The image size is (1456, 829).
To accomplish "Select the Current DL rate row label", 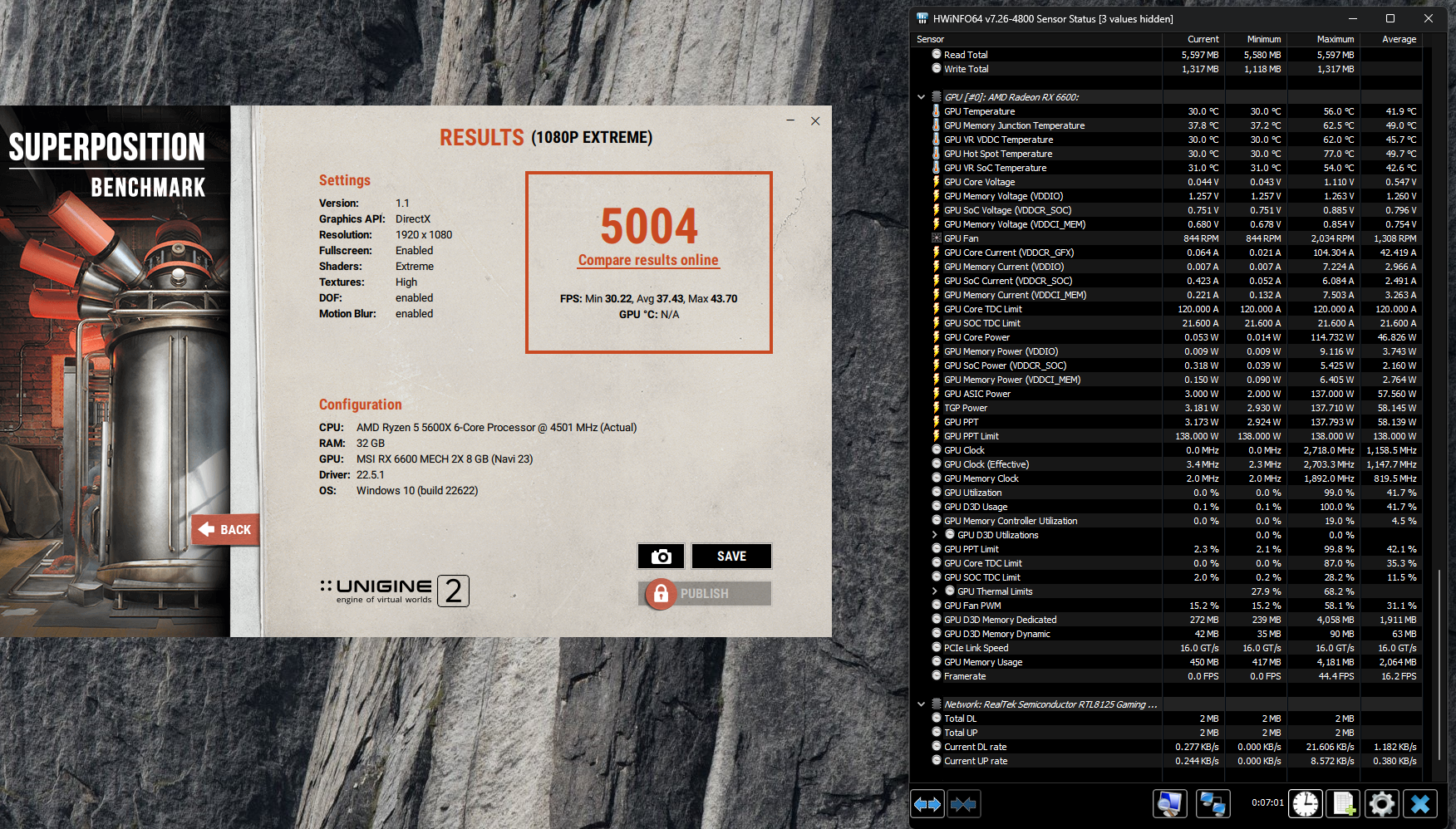I will pos(975,747).
